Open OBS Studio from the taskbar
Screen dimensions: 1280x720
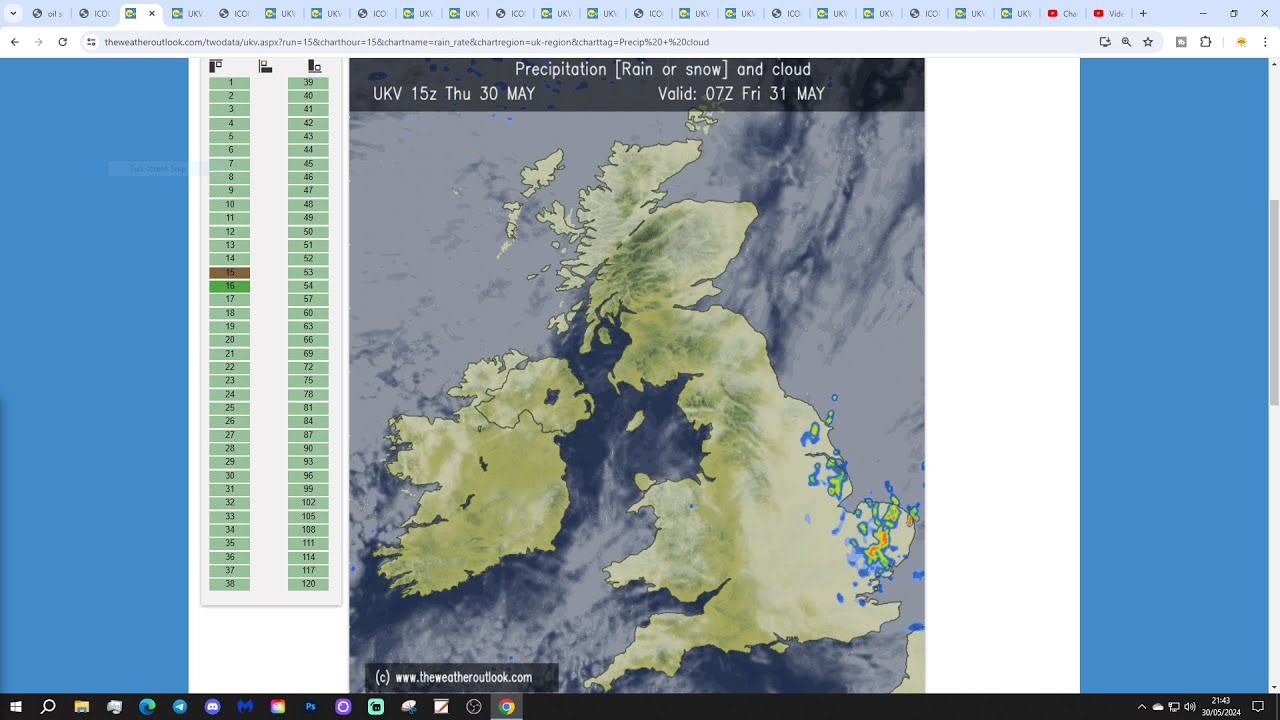click(474, 707)
